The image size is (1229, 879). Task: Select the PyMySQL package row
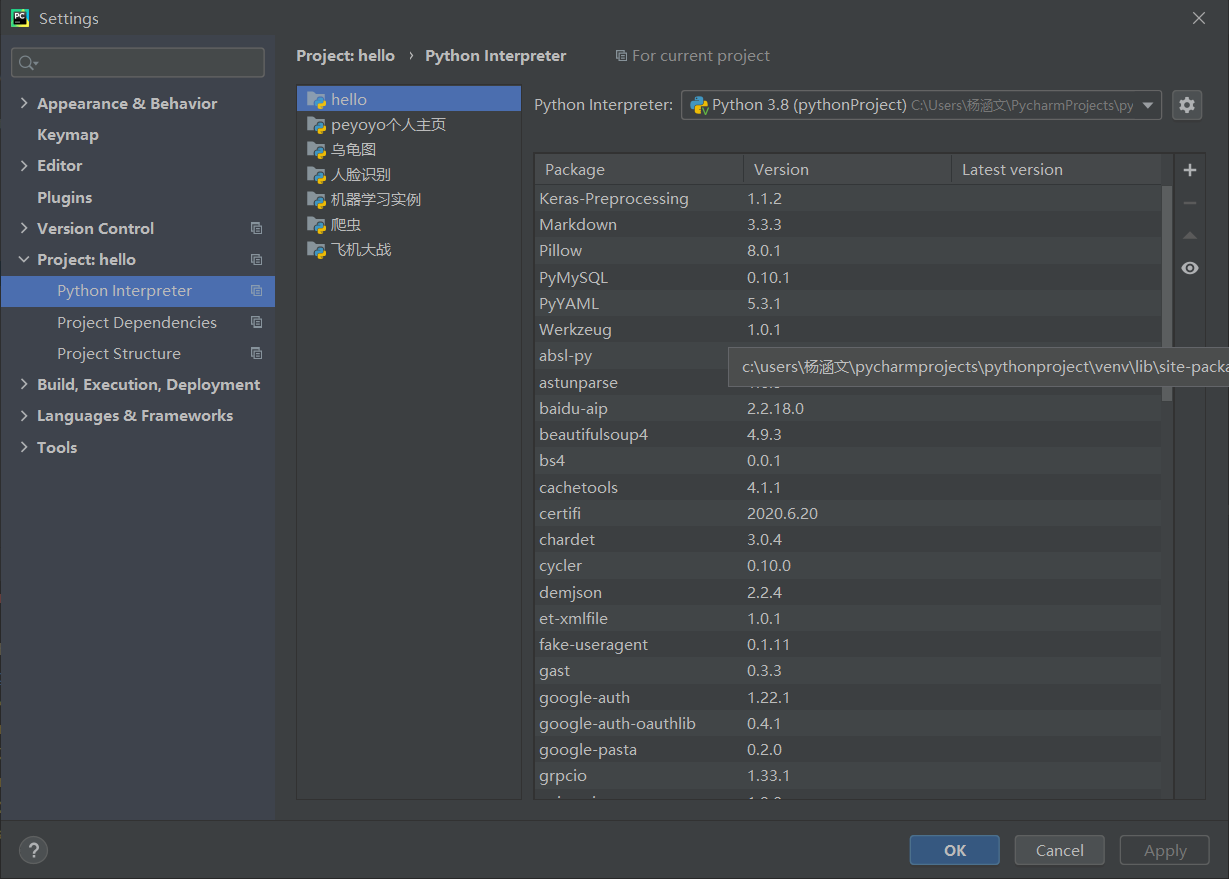(x=848, y=277)
